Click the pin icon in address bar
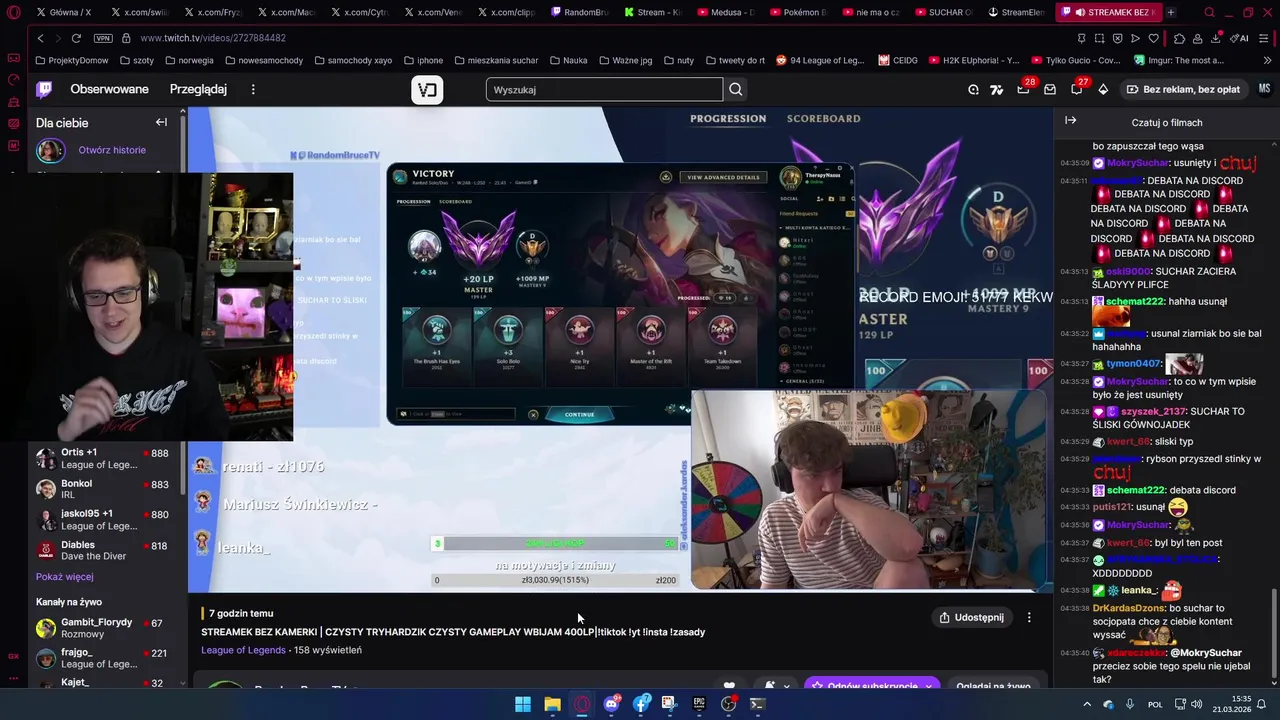The width and height of the screenshot is (1280, 720). click(x=1081, y=38)
